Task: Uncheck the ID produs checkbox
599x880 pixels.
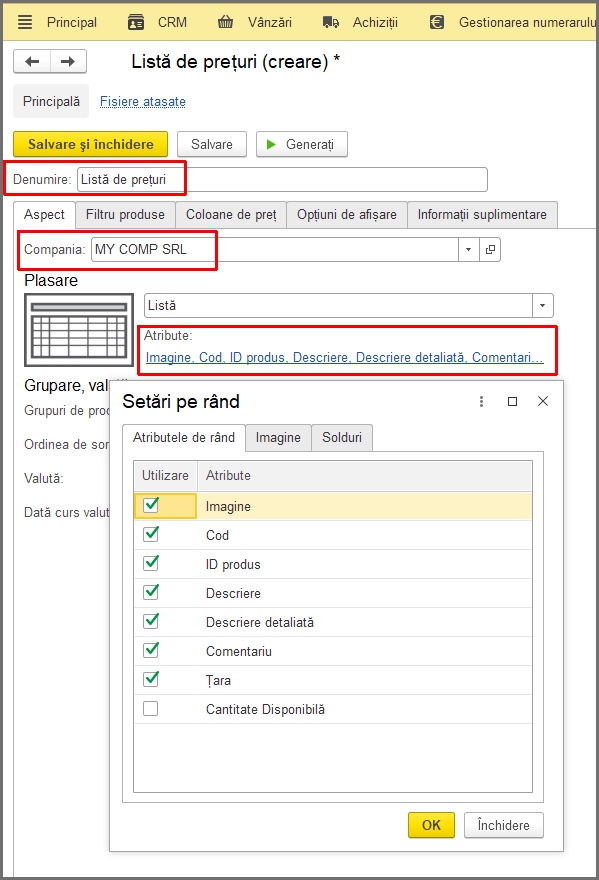Action: [151, 563]
